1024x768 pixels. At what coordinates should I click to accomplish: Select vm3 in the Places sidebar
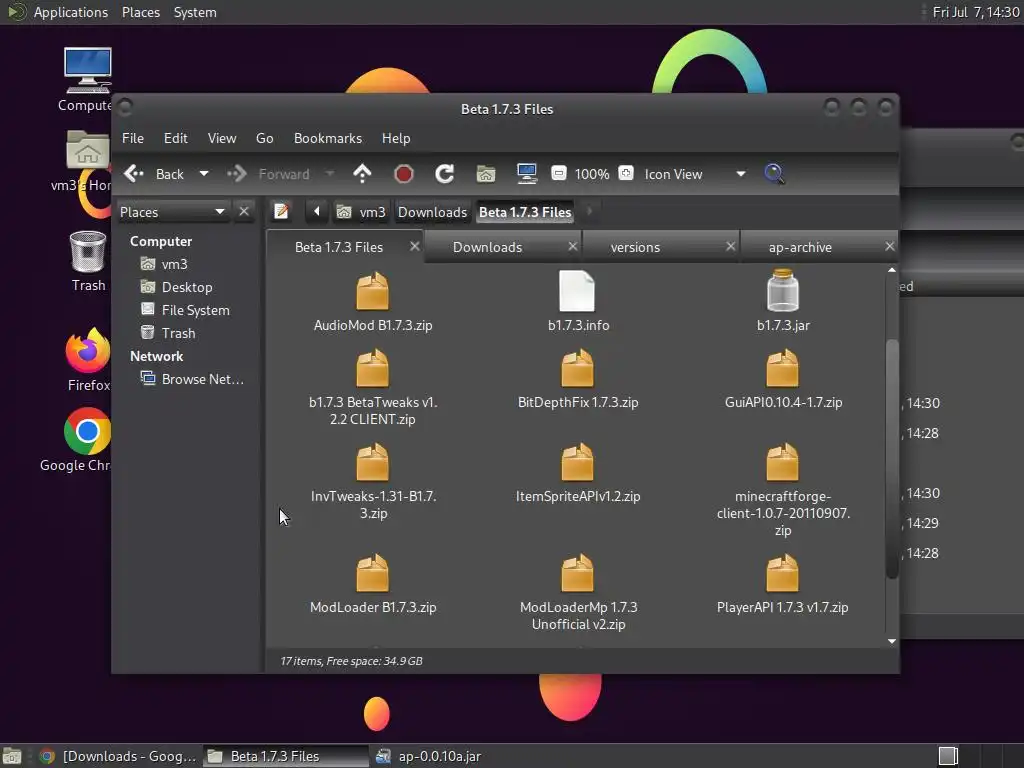pyautogui.click(x=174, y=264)
